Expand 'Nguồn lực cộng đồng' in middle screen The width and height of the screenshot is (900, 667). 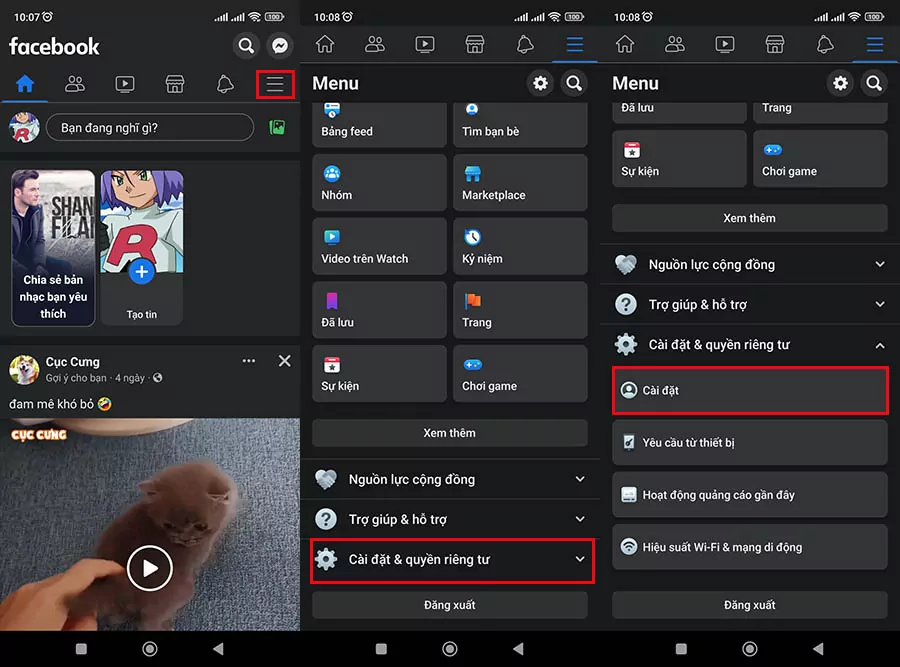tap(450, 479)
